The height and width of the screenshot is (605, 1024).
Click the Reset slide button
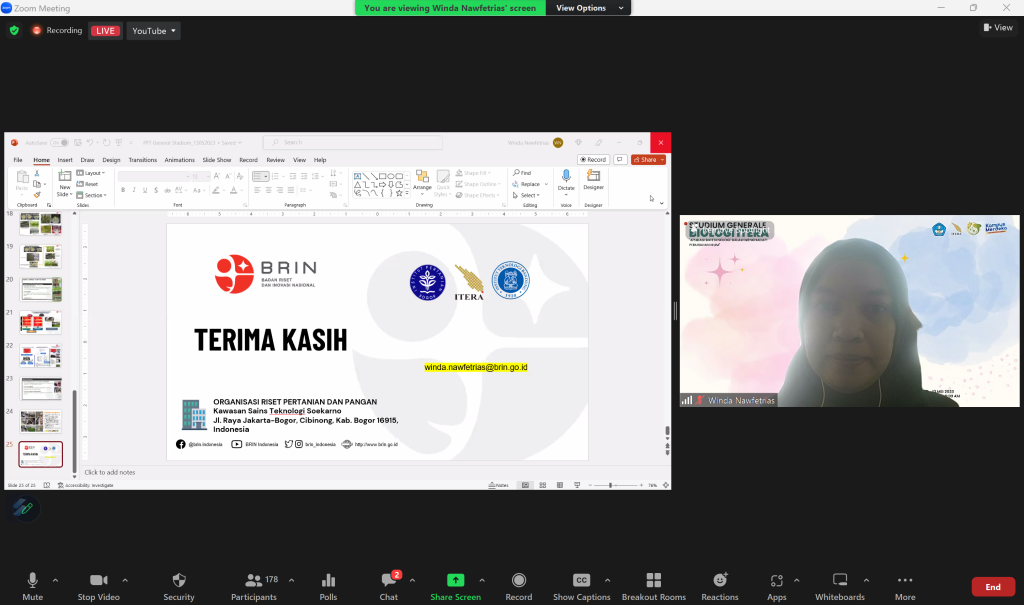(88, 184)
